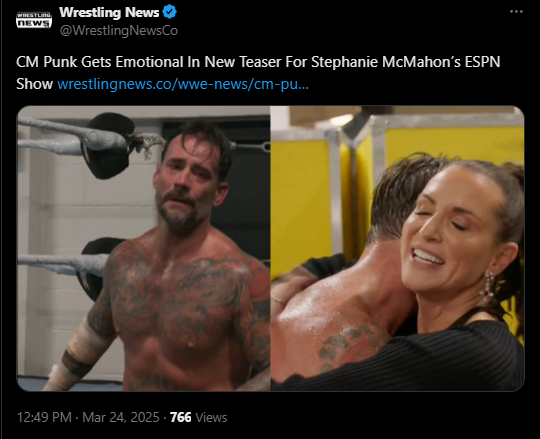This screenshot has height=439, width=540.
Task: Open the three-dot more options menu
Action: click(x=516, y=12)
